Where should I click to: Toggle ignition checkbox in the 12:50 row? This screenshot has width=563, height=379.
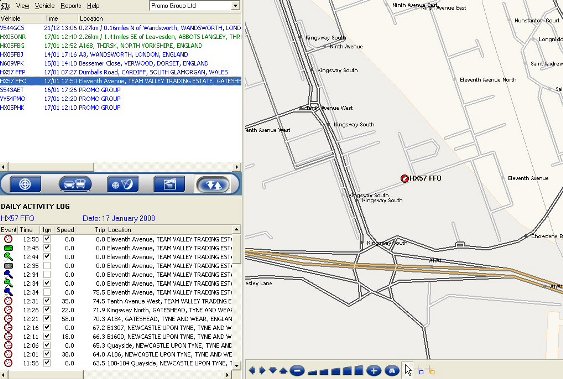(47, 239)
